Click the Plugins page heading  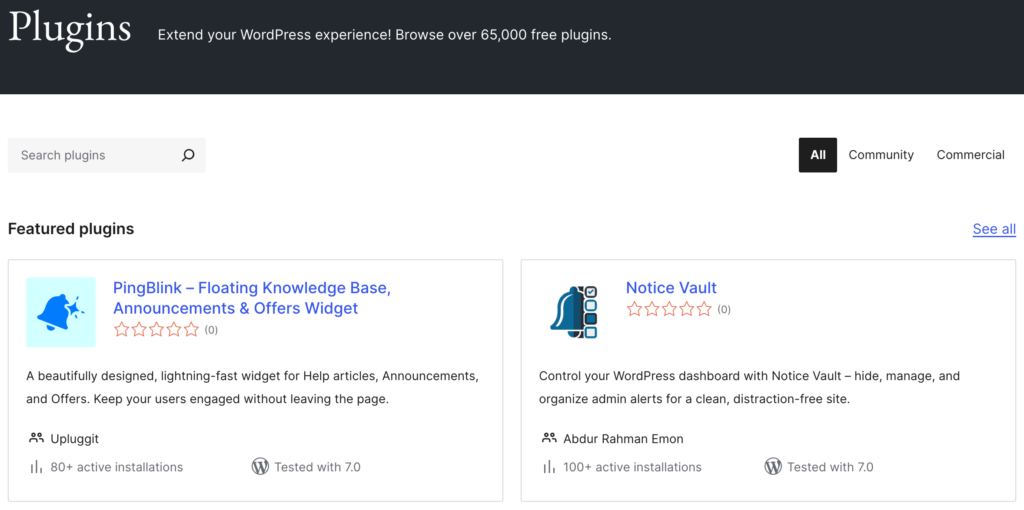tap(70, 31)
